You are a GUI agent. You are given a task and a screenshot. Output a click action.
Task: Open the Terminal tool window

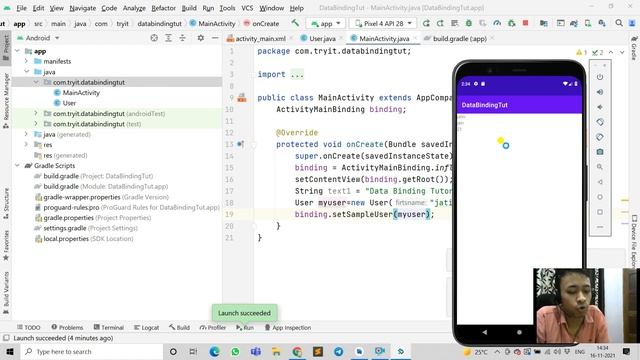(x=109, y=327)
